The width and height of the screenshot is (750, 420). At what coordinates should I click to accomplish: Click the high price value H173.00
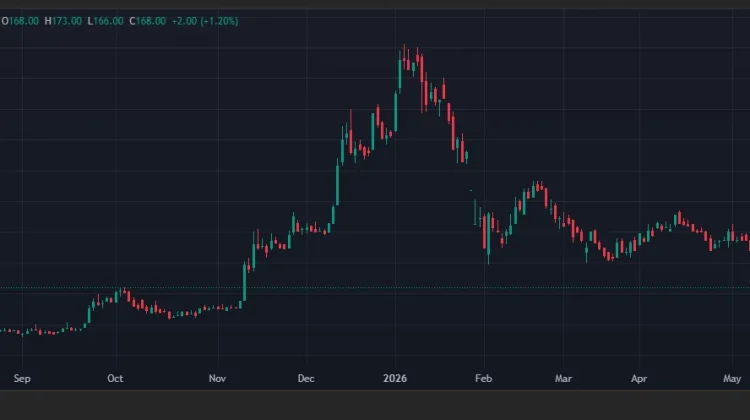coord(63,21)
